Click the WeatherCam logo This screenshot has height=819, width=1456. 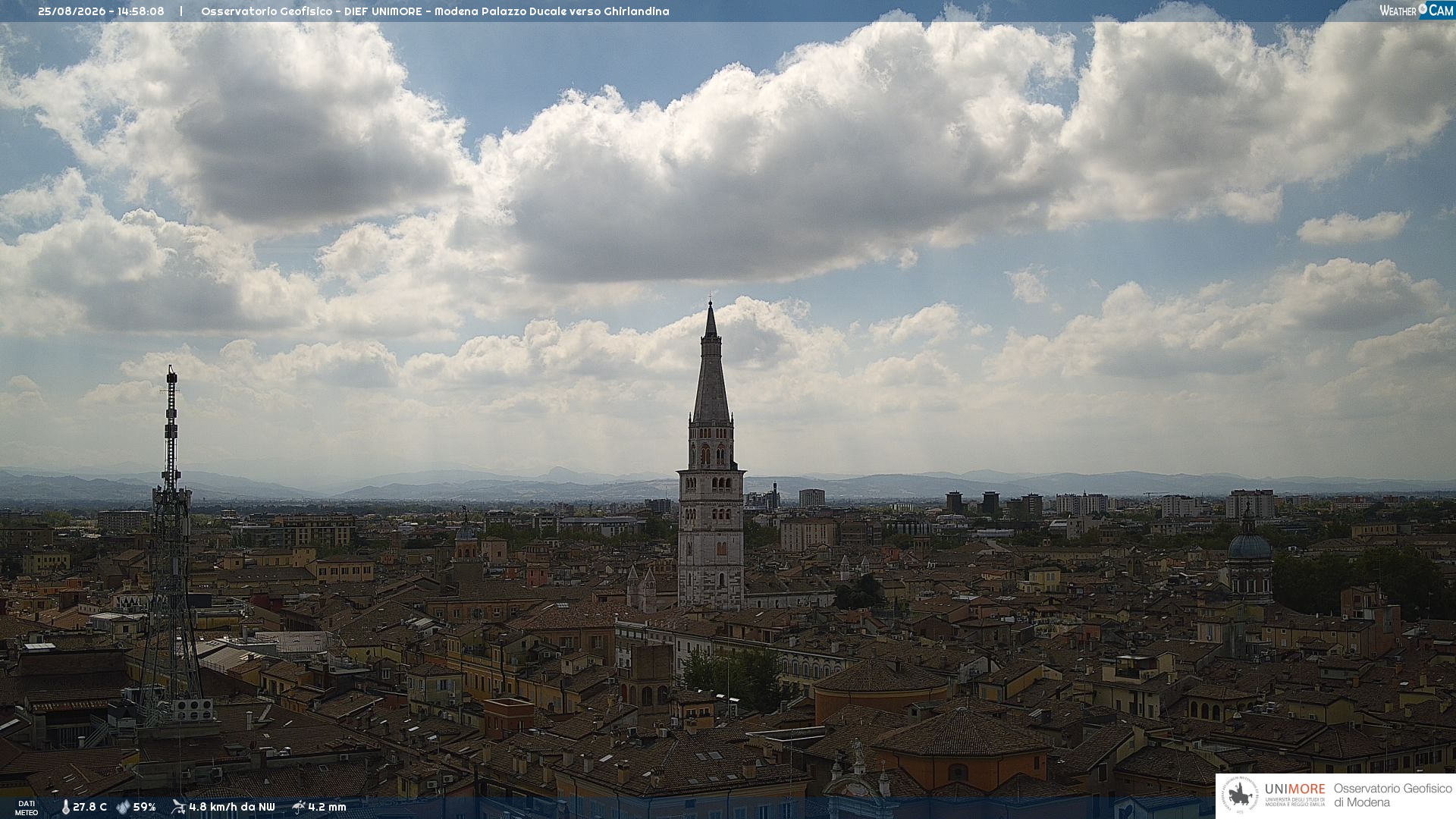pyautogui.click(x=1417, y=11)
